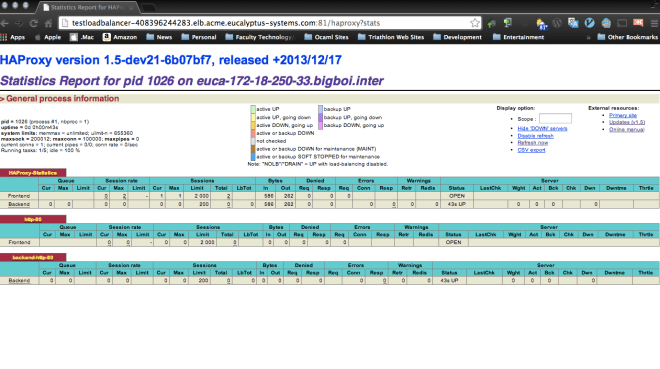Click the Hide 'DOWN' servers link
Image resolution: width=660 pixels, height=369 pixels.
click(542, 128)
